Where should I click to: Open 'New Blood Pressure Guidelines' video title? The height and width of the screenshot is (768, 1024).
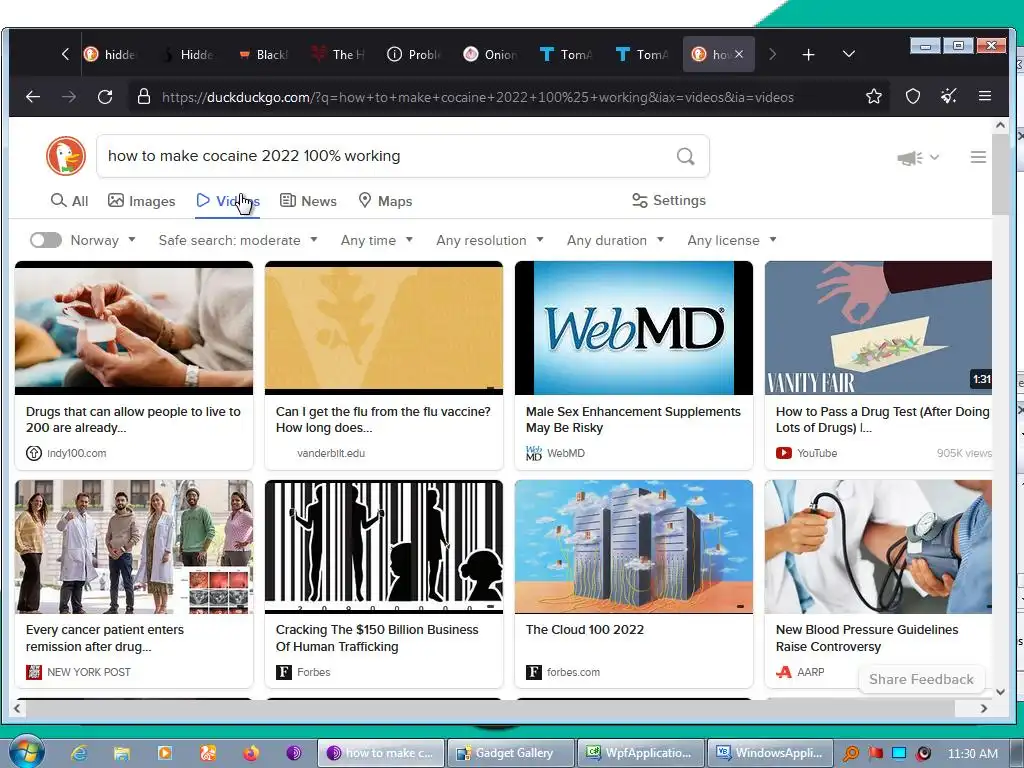(x=867, y=638)
